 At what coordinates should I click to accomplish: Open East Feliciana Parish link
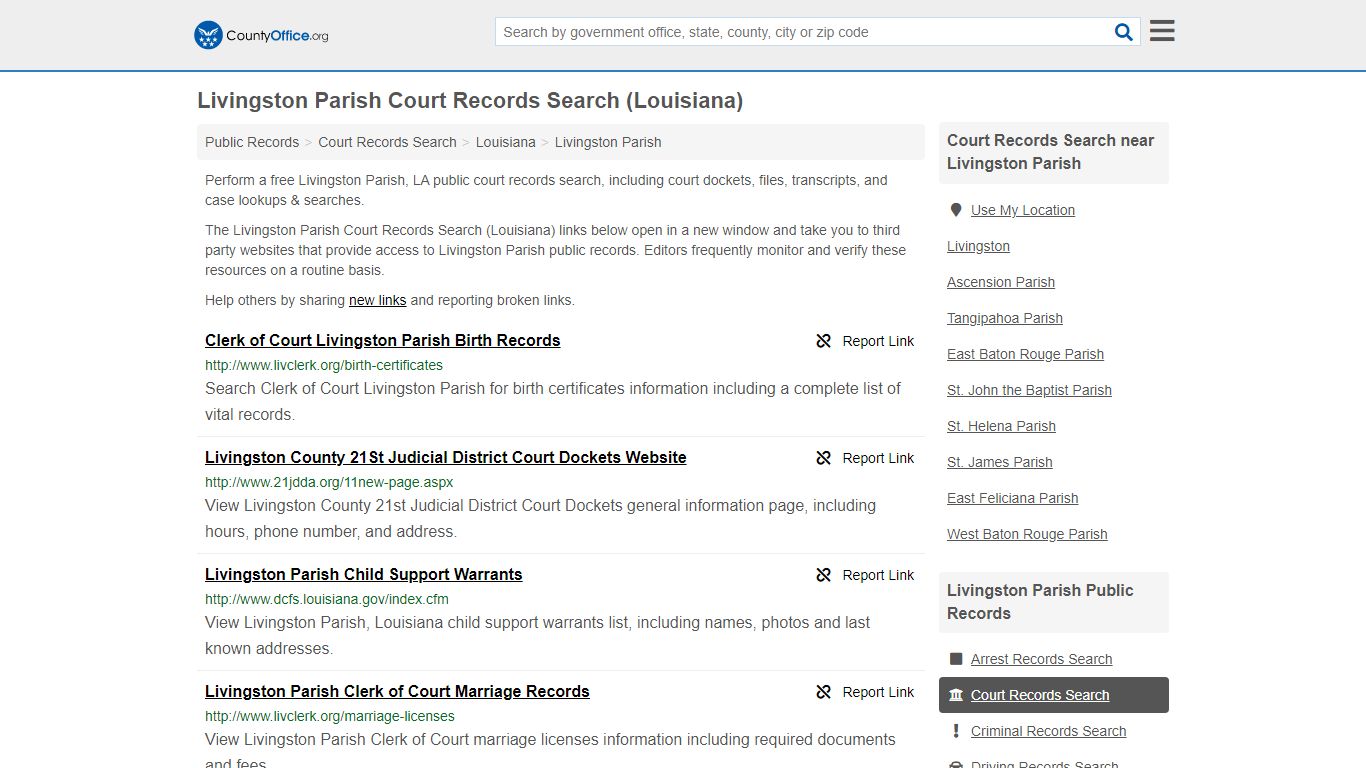[1013, 498]
